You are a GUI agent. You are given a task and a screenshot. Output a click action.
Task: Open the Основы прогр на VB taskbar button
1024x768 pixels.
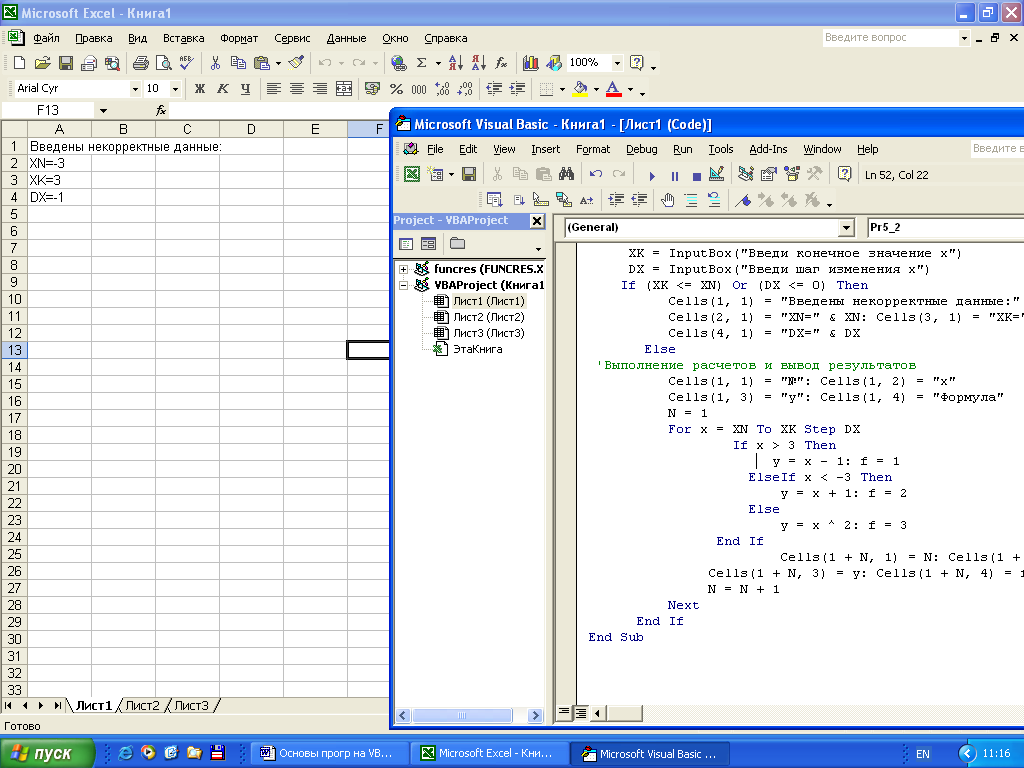(x=329, y=753)
